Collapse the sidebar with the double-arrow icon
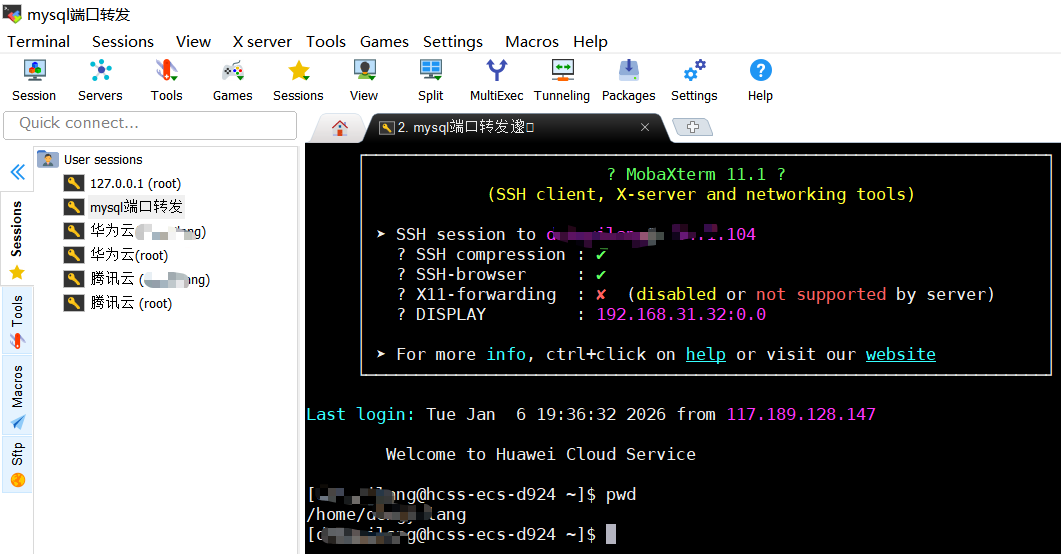 pyautogui.click(x=18, y=172)
